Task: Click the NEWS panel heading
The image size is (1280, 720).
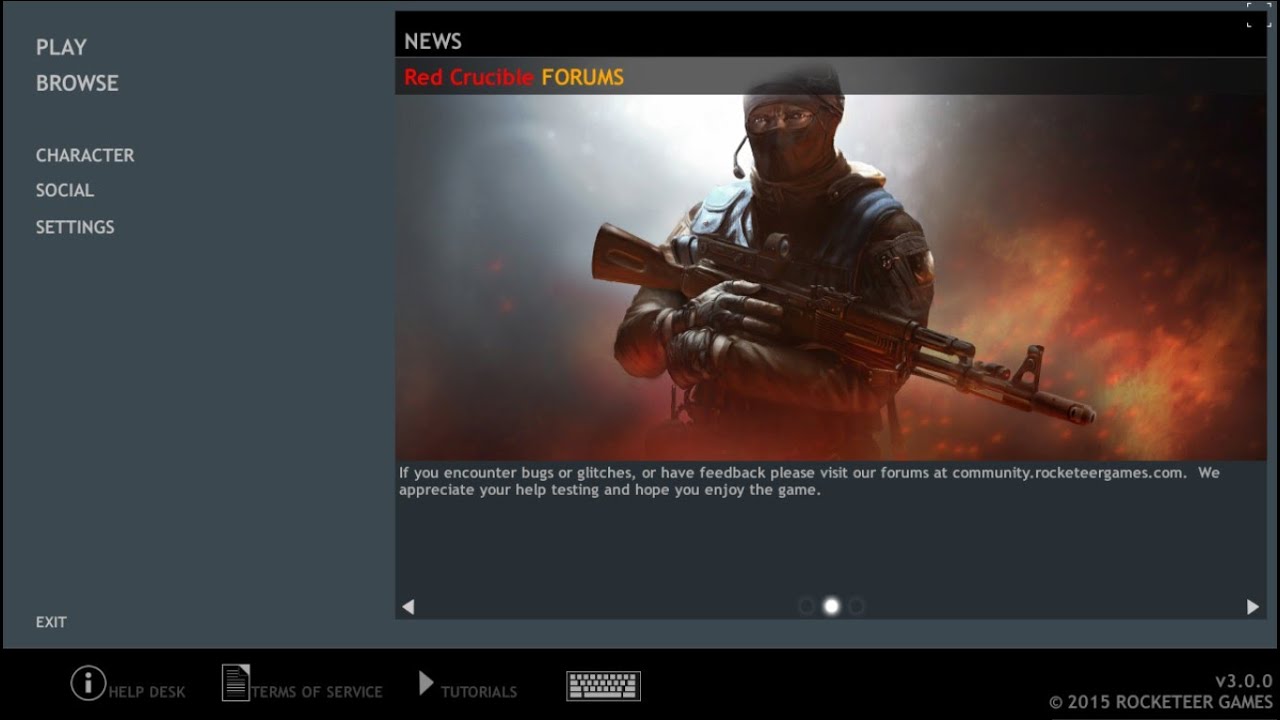Action: click(x=433, y=41)
